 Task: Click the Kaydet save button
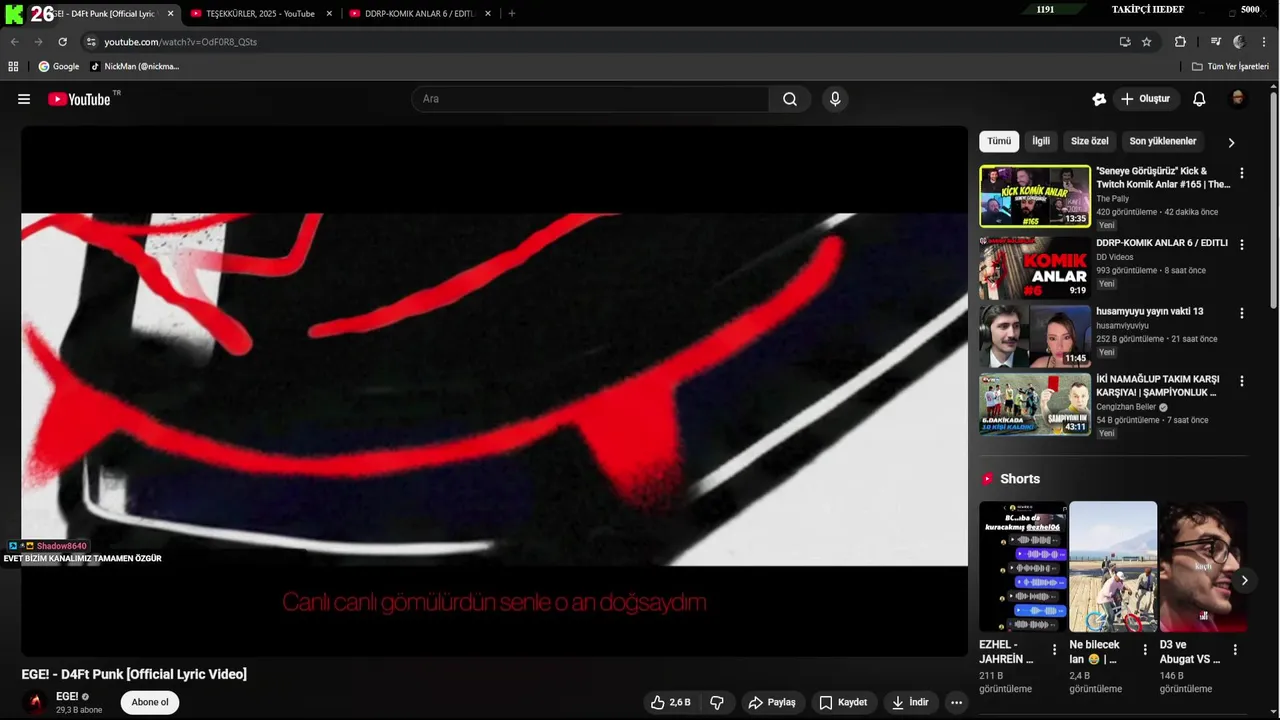click(x=843, y=702)
